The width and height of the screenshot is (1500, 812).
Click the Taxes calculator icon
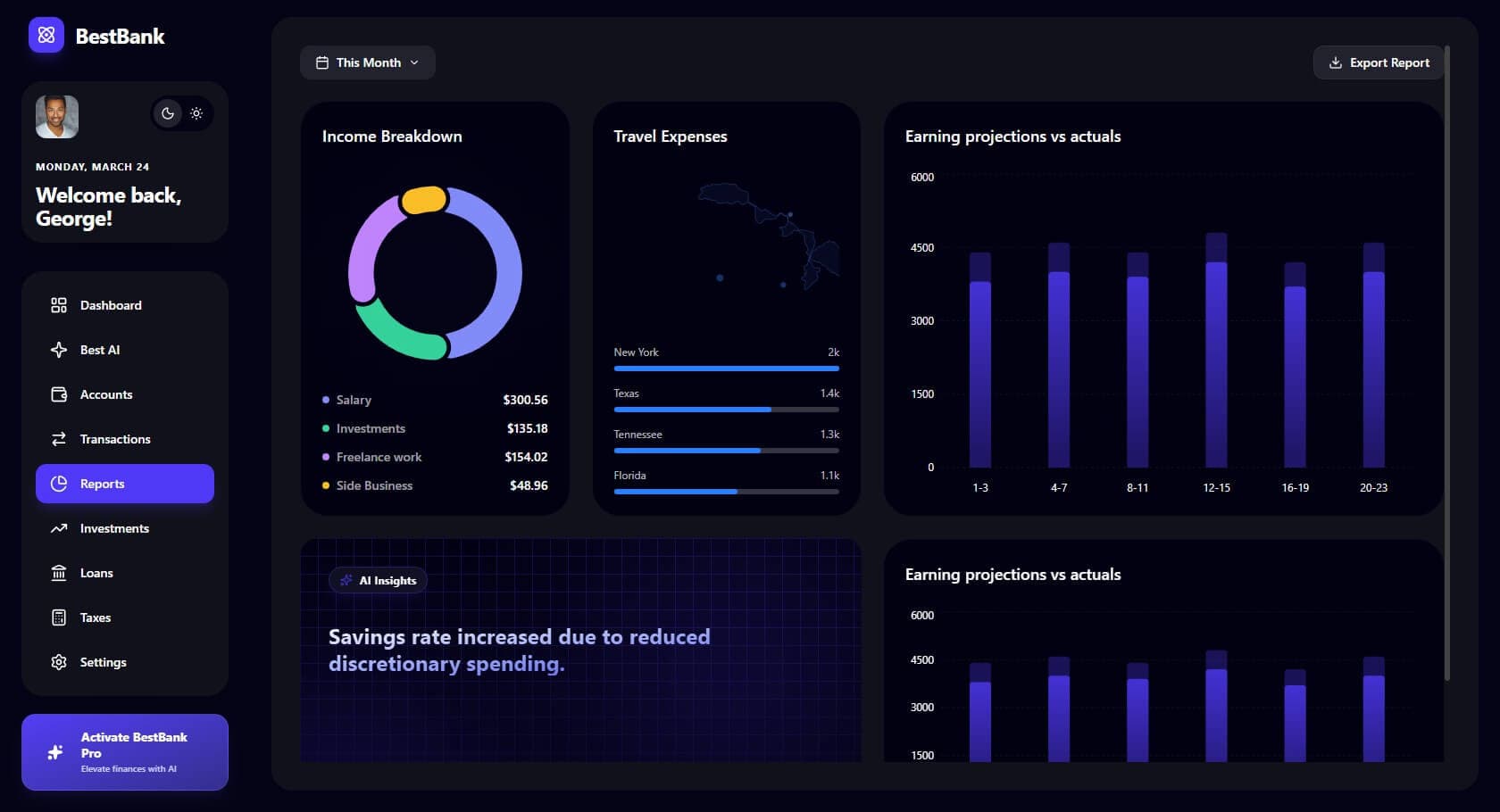click(59, 617)
